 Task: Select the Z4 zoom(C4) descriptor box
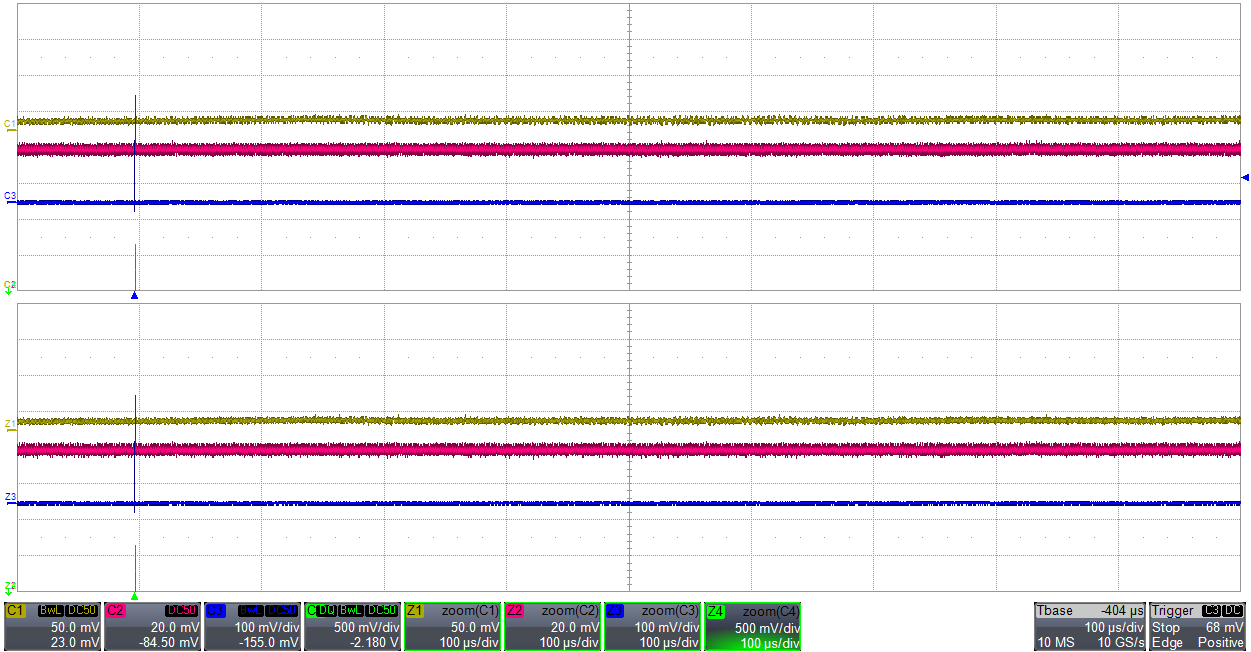point(753,626)
